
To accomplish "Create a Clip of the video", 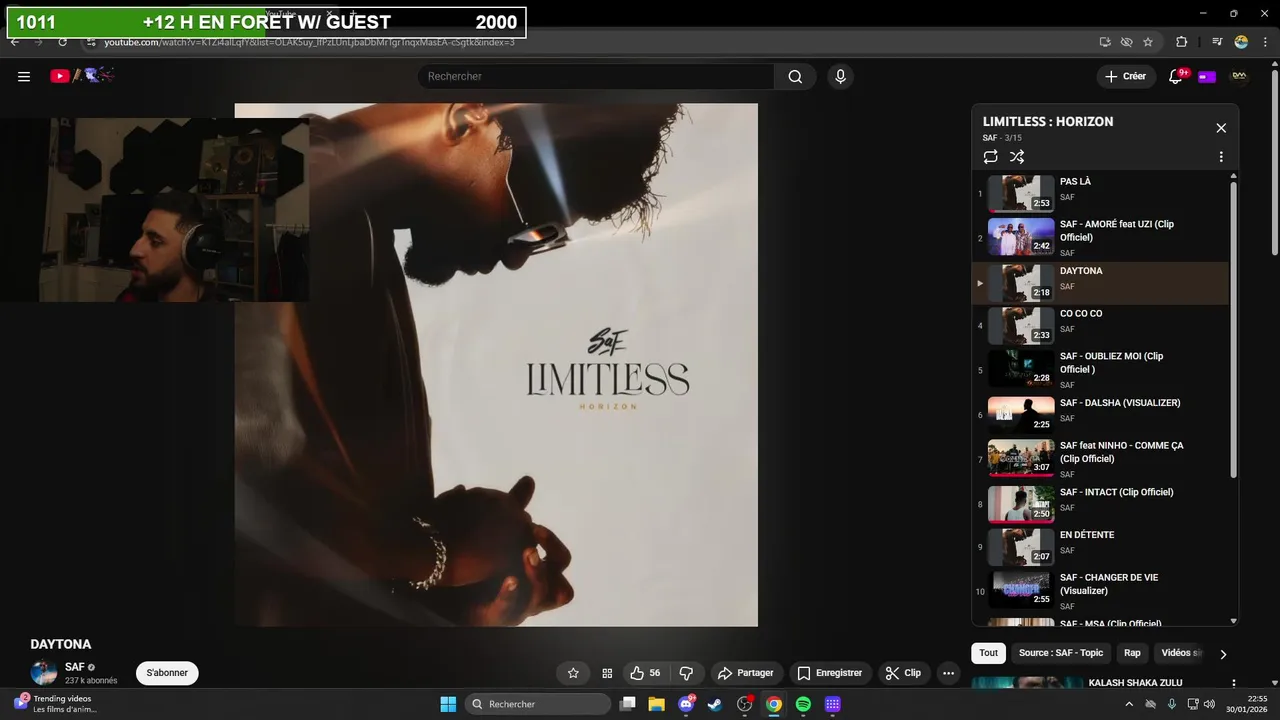I will 904,673.
